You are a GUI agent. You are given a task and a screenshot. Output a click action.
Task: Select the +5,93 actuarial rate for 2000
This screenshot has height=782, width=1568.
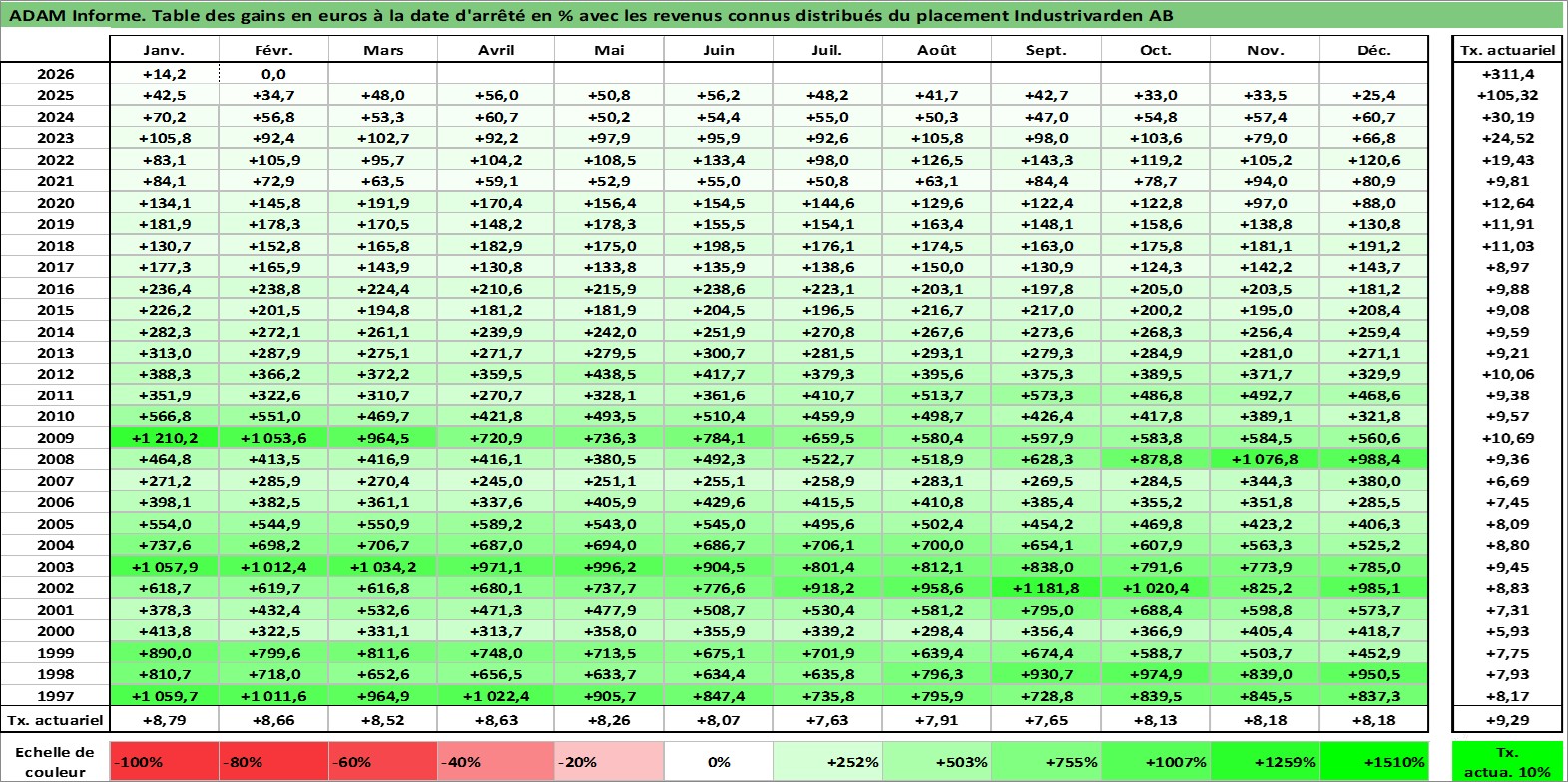coord(1508,631)
